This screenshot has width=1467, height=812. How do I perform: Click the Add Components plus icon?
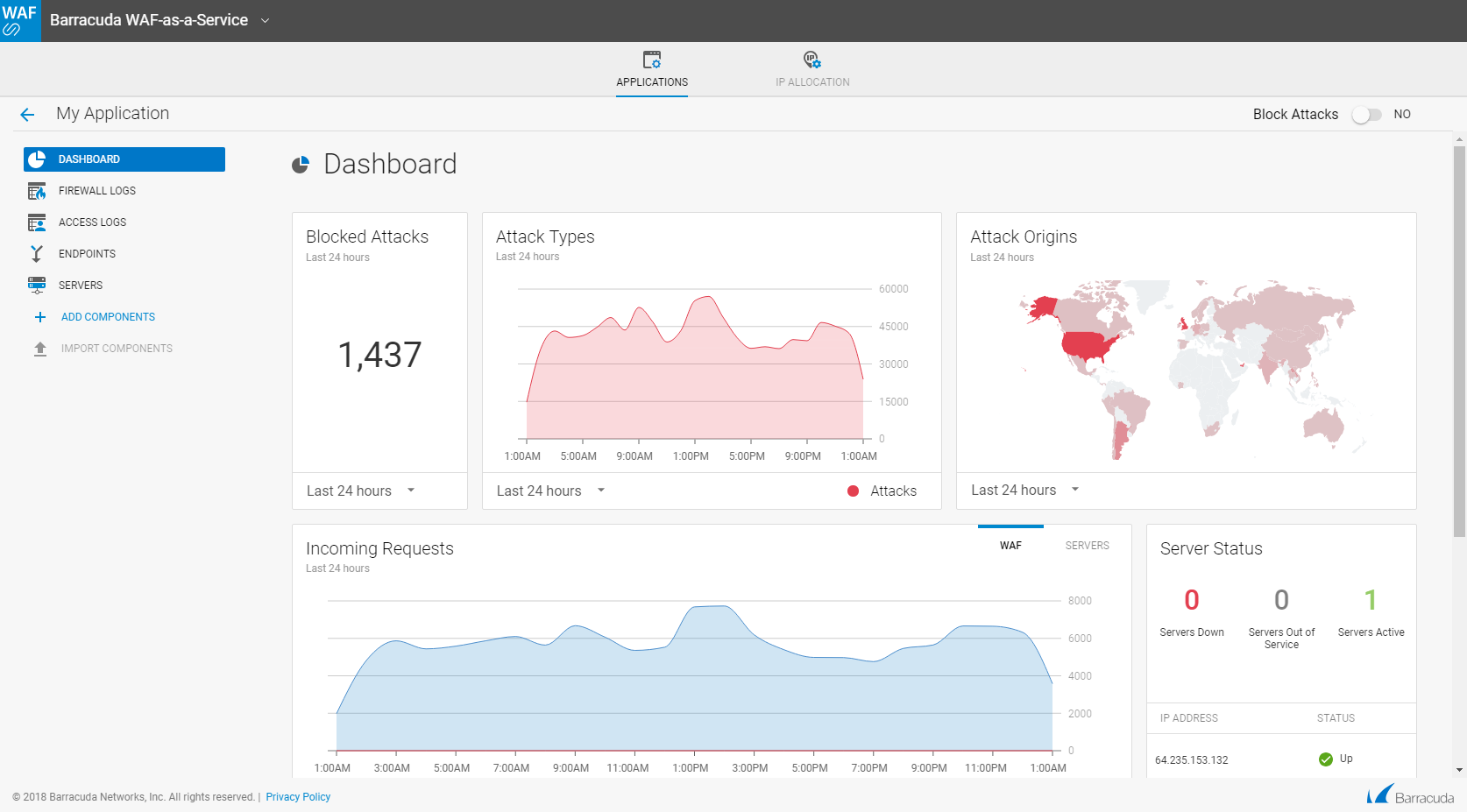click(x=40, y=317)
